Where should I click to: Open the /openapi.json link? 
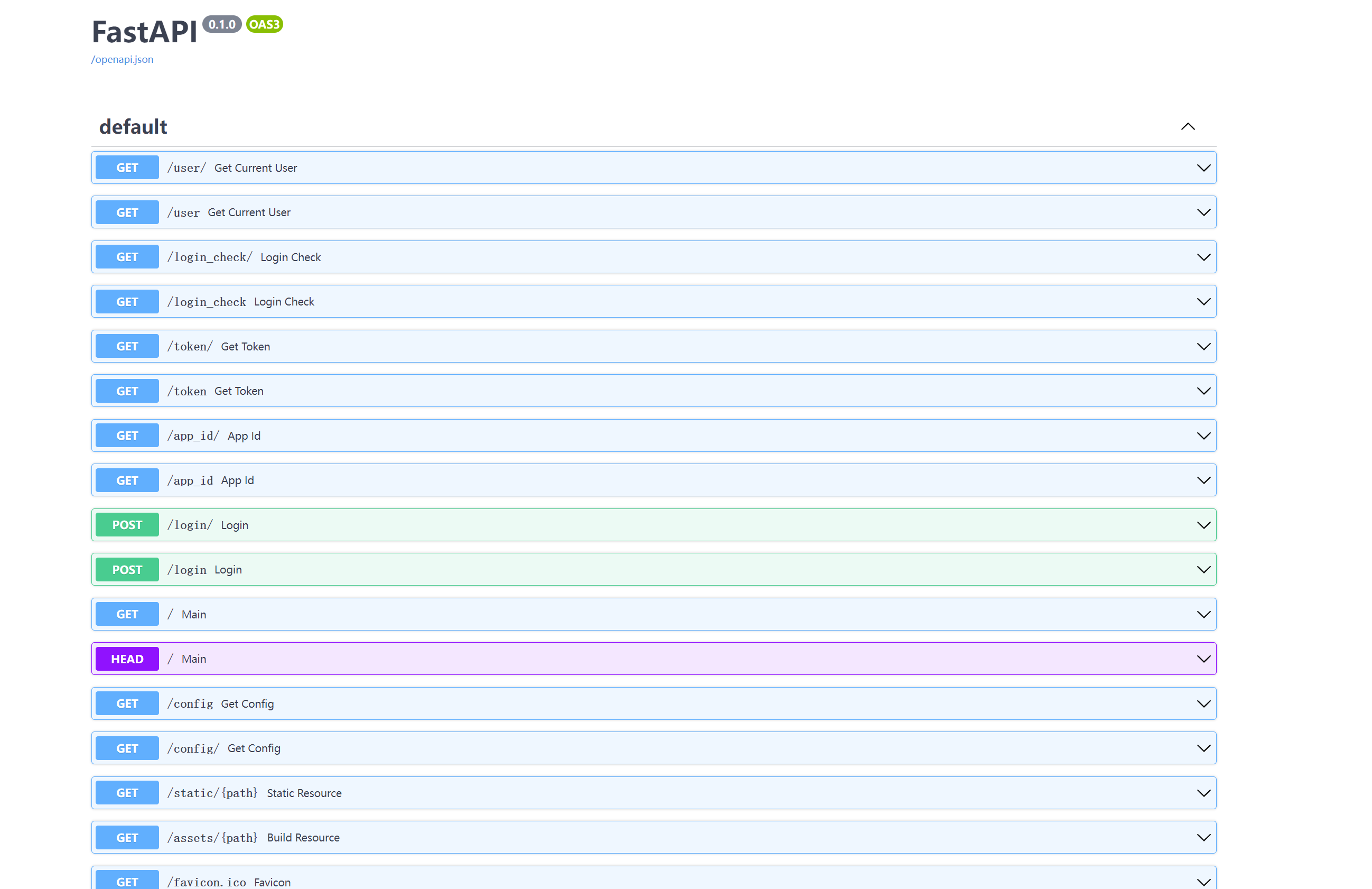tap(122, 59)
